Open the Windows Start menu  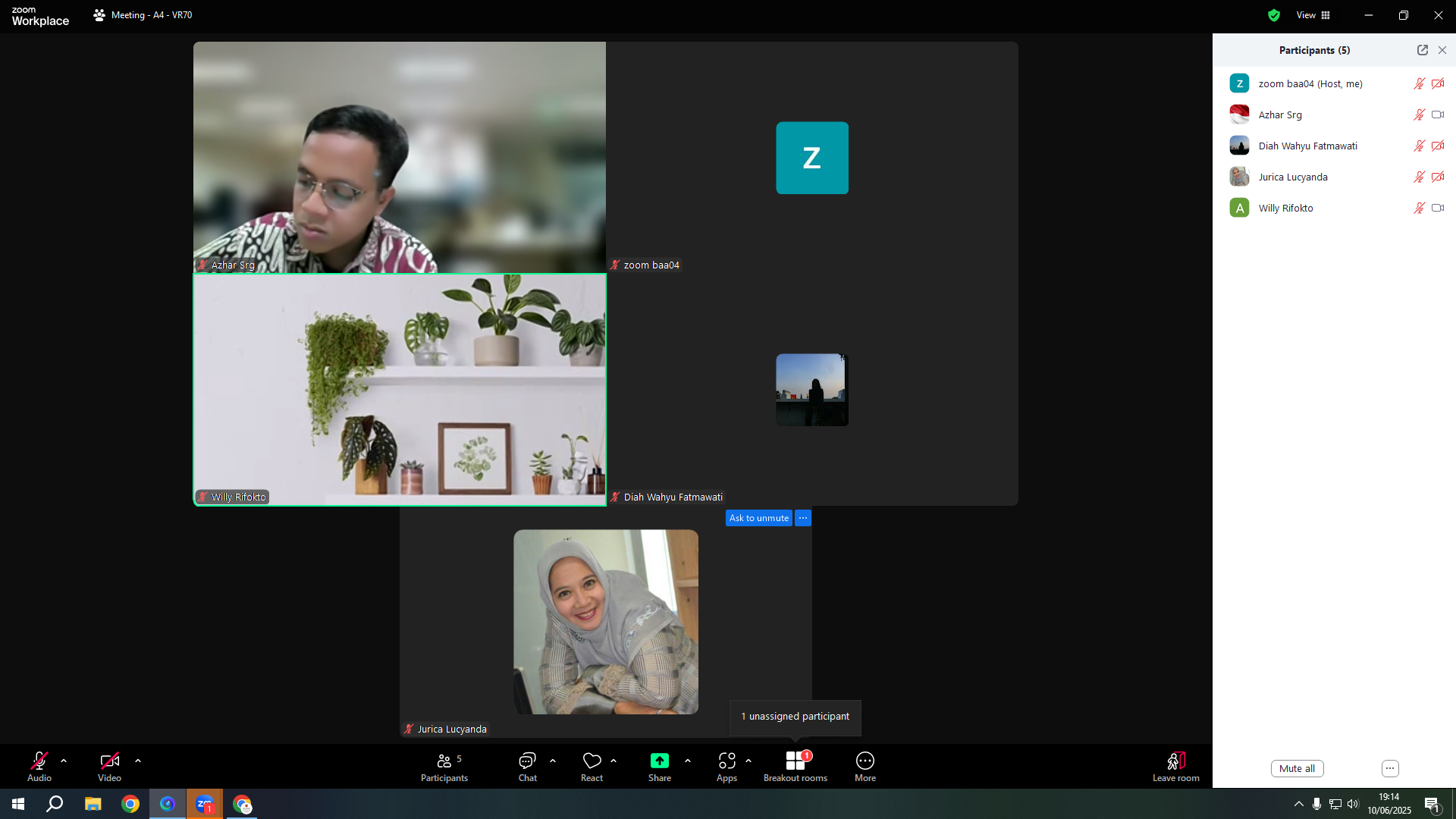tap(18, 804)
